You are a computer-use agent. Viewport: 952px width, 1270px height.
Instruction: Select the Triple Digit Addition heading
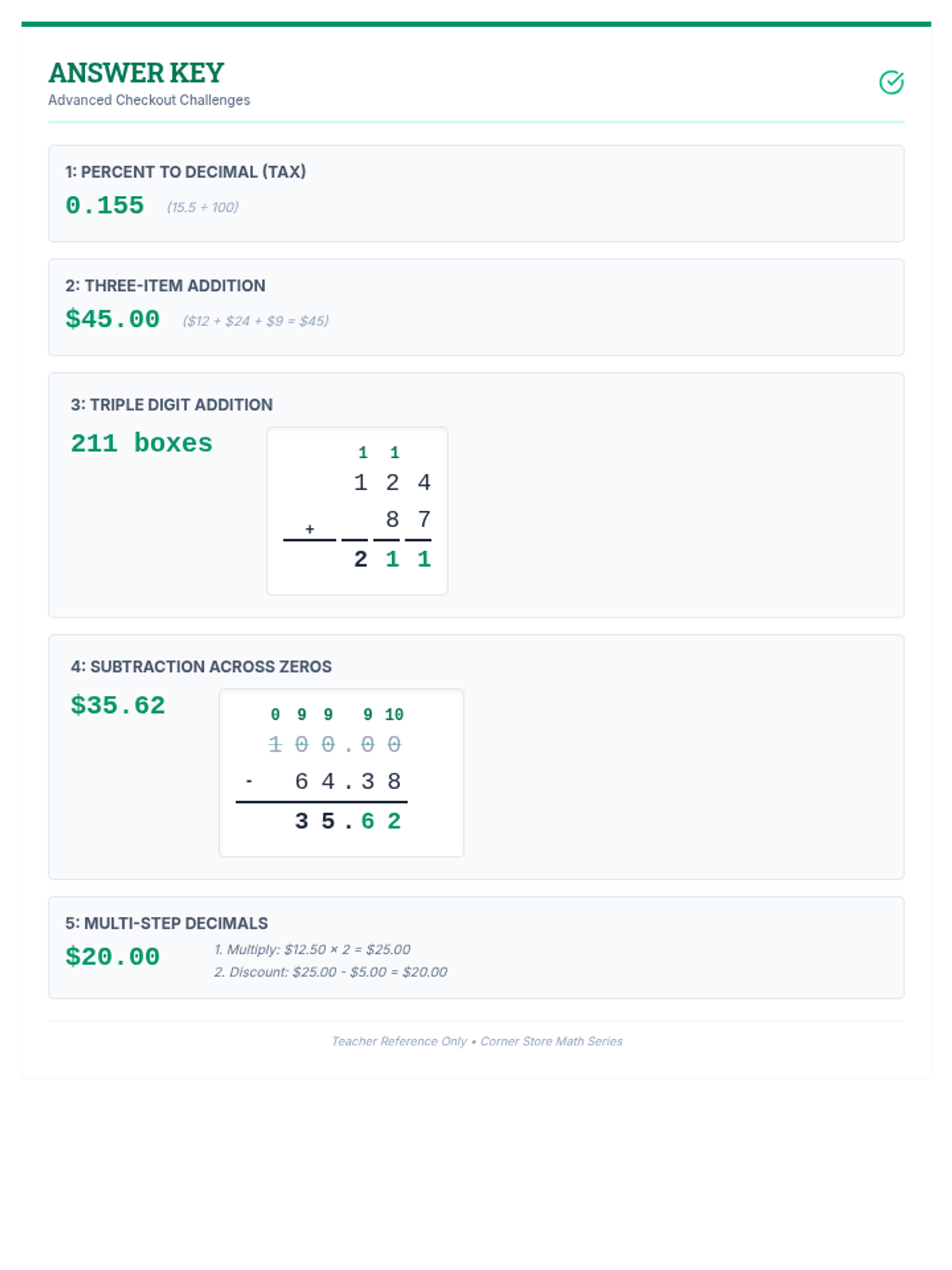(x=171, y=405)
